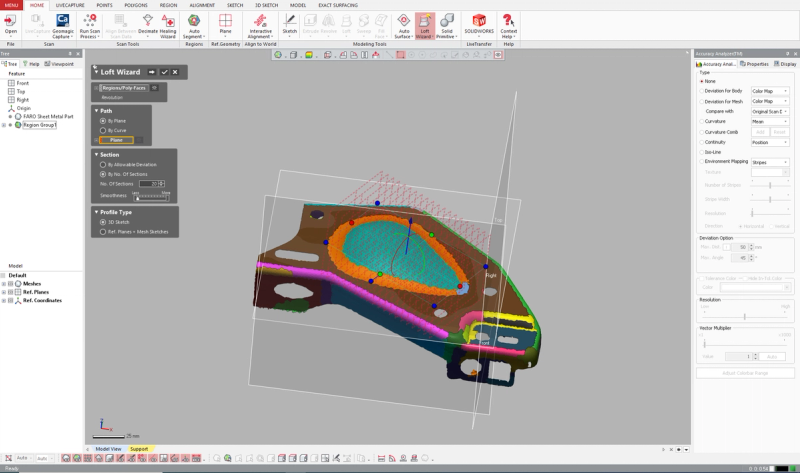Click the Vector Multiplier slider
800x473 pixels.
745,343
